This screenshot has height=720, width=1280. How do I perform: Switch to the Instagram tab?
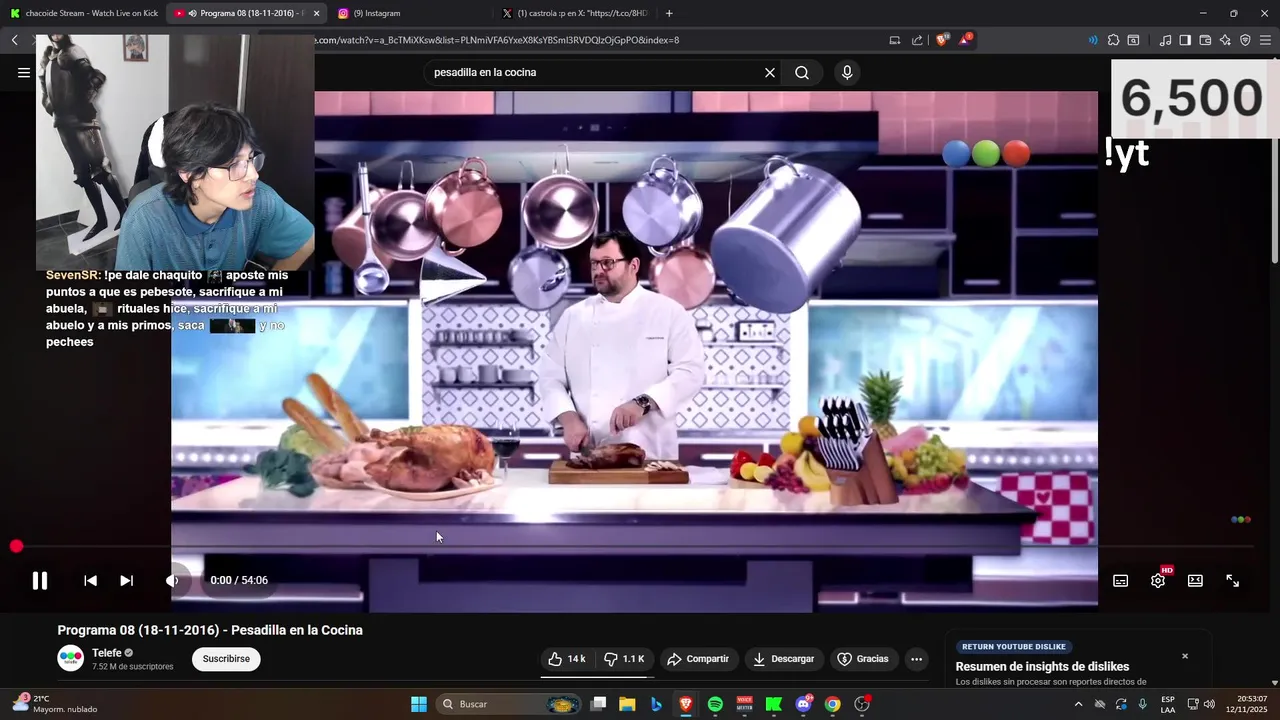click(x=400, y=13)
